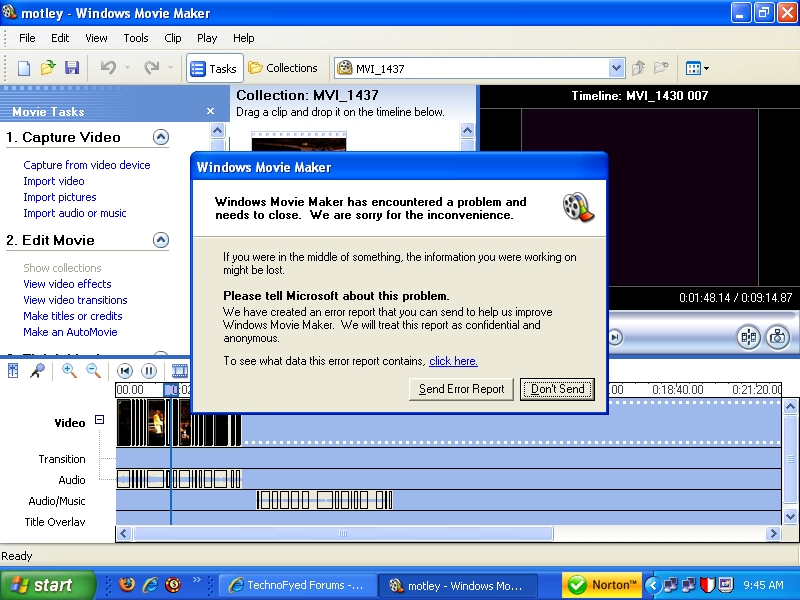Click the Don't Send button
Viewport: 800px width, 600px height.
point(557,389)
